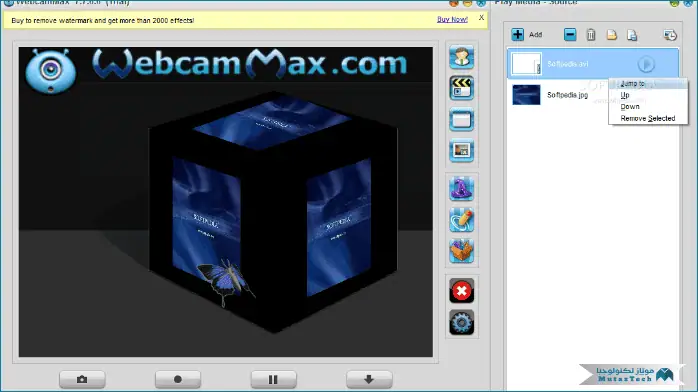Start recording with the round record button
This screenshot has height=392, width=698.
(x=178, y=379)
